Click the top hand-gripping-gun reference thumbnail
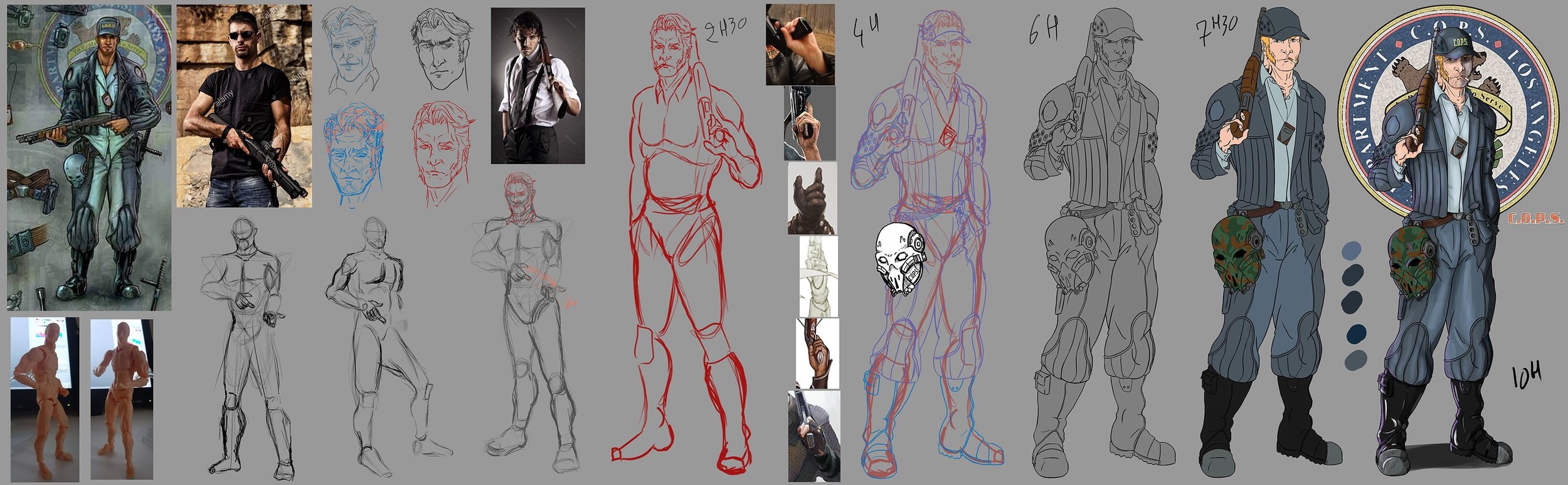Image resolution: width=1568 pixels, height=485 pixels. [800, 44]
